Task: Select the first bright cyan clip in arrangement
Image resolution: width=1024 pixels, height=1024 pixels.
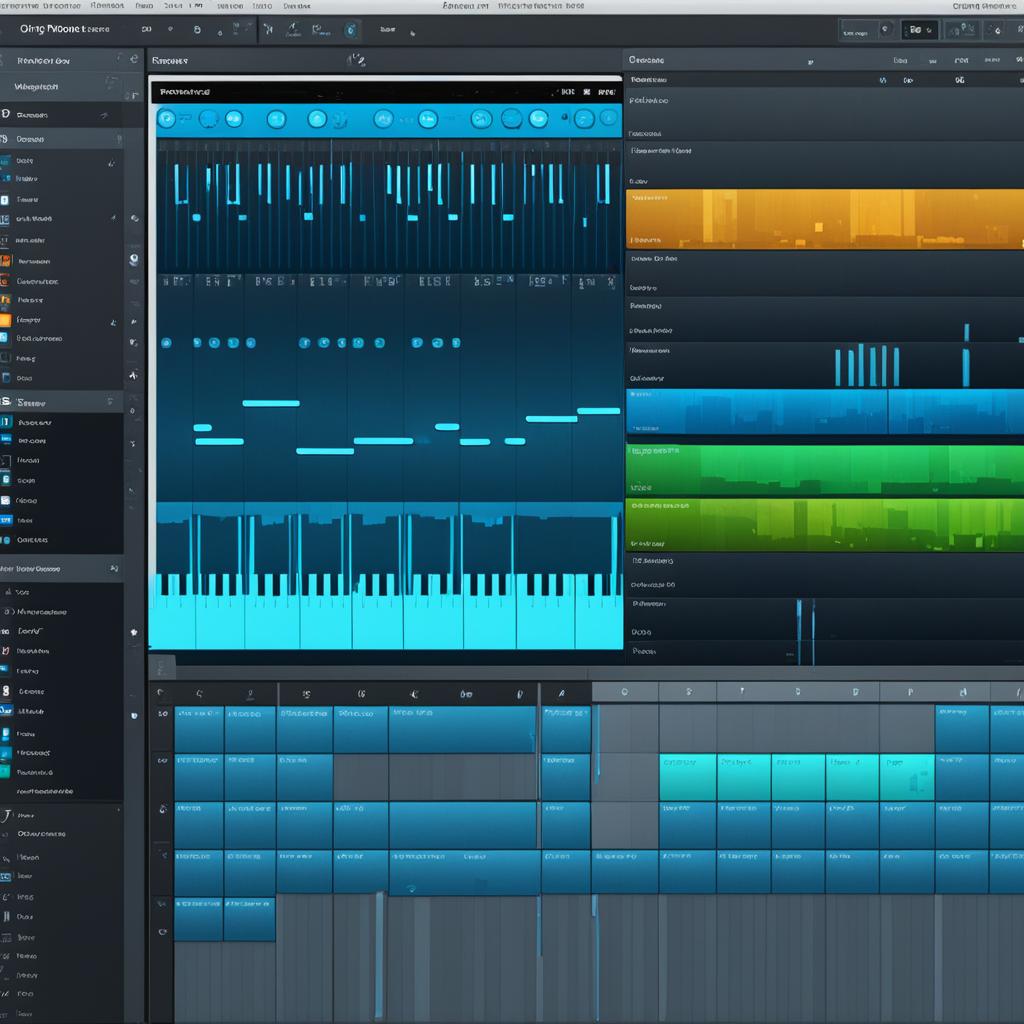Action: (687, 777)
